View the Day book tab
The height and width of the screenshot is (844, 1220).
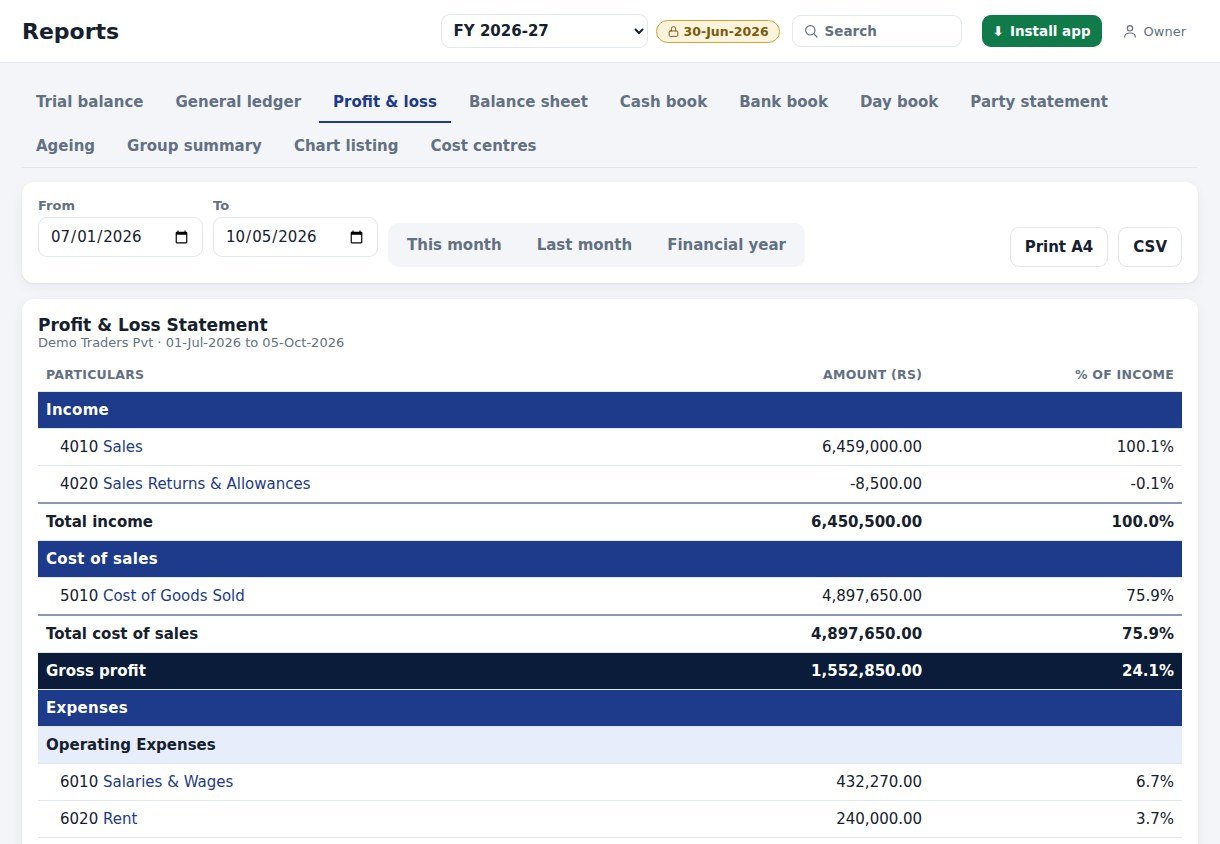(899, 101)
